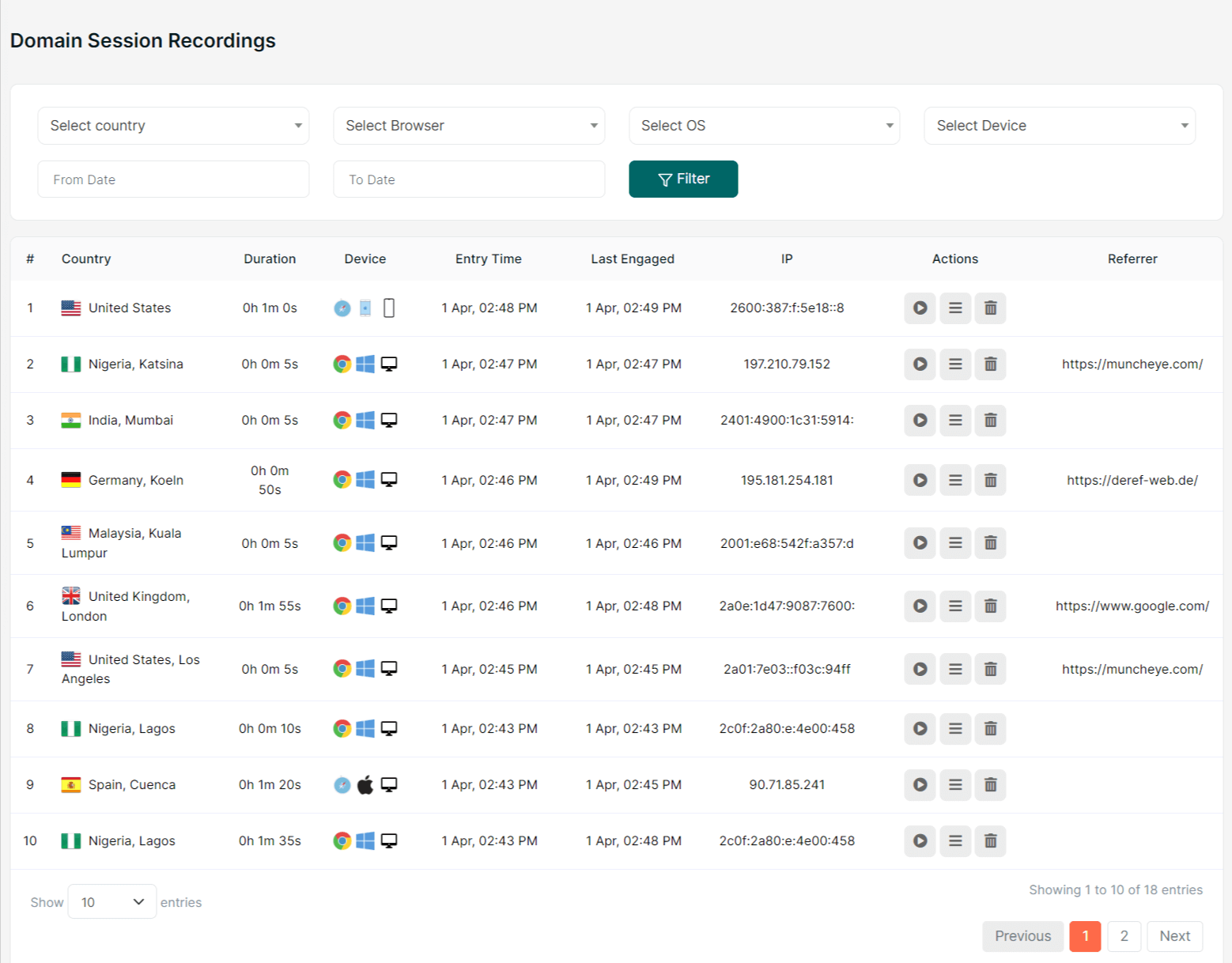The height and width of the screenshot is (963, 1232).
Task: Click the mobile phone device icon in row 1
Action: (x=389, y=308)
